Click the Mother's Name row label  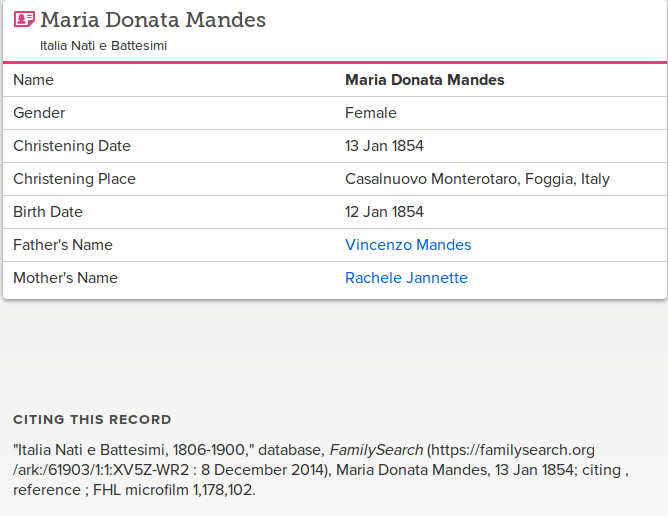pos(65,278)
